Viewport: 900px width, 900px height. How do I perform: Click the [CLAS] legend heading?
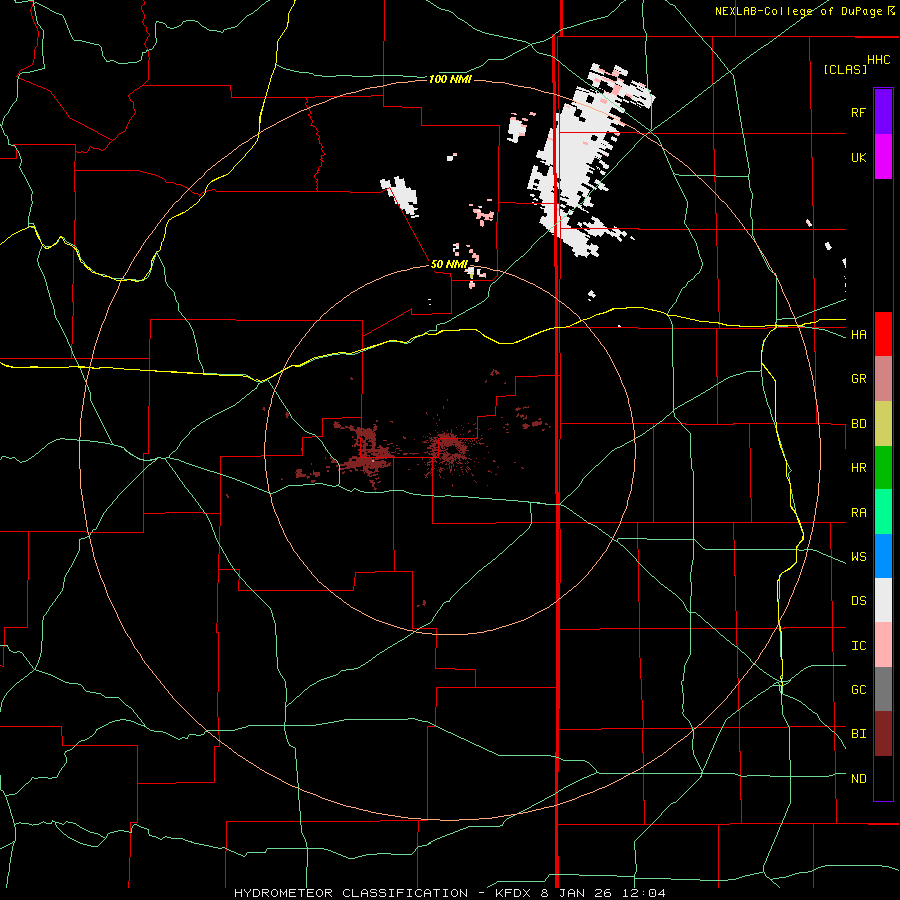click(x=845, y=69)
